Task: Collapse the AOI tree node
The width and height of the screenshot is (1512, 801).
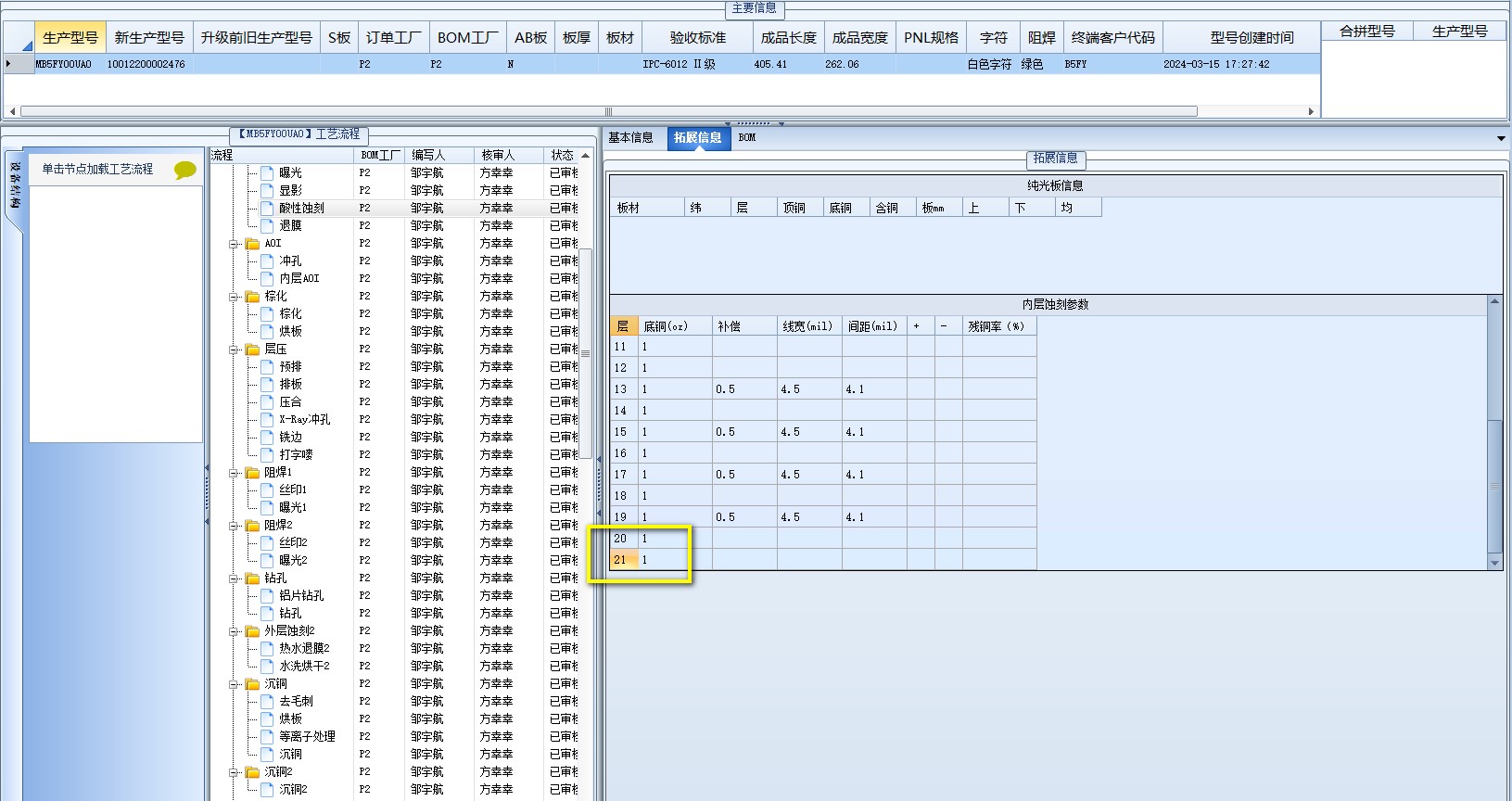Action: pyautogui.click(x=234, y=244)
